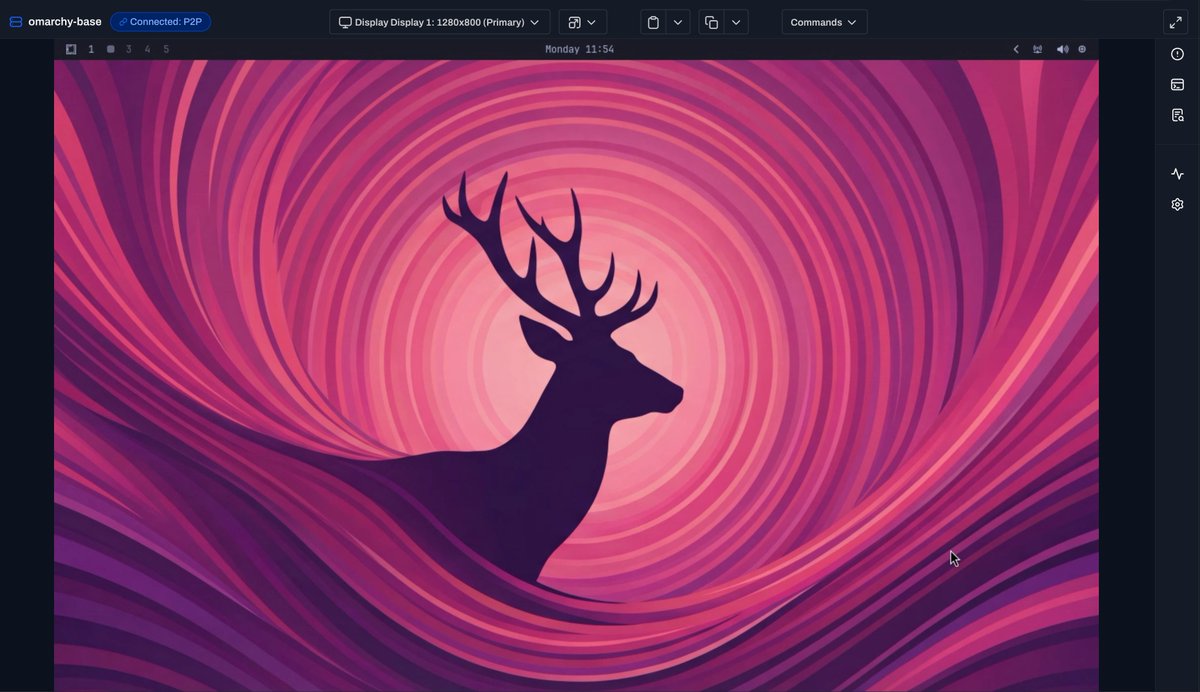
Task: Switch to workspace 3 in Waybar
Action: pos(128,49)
